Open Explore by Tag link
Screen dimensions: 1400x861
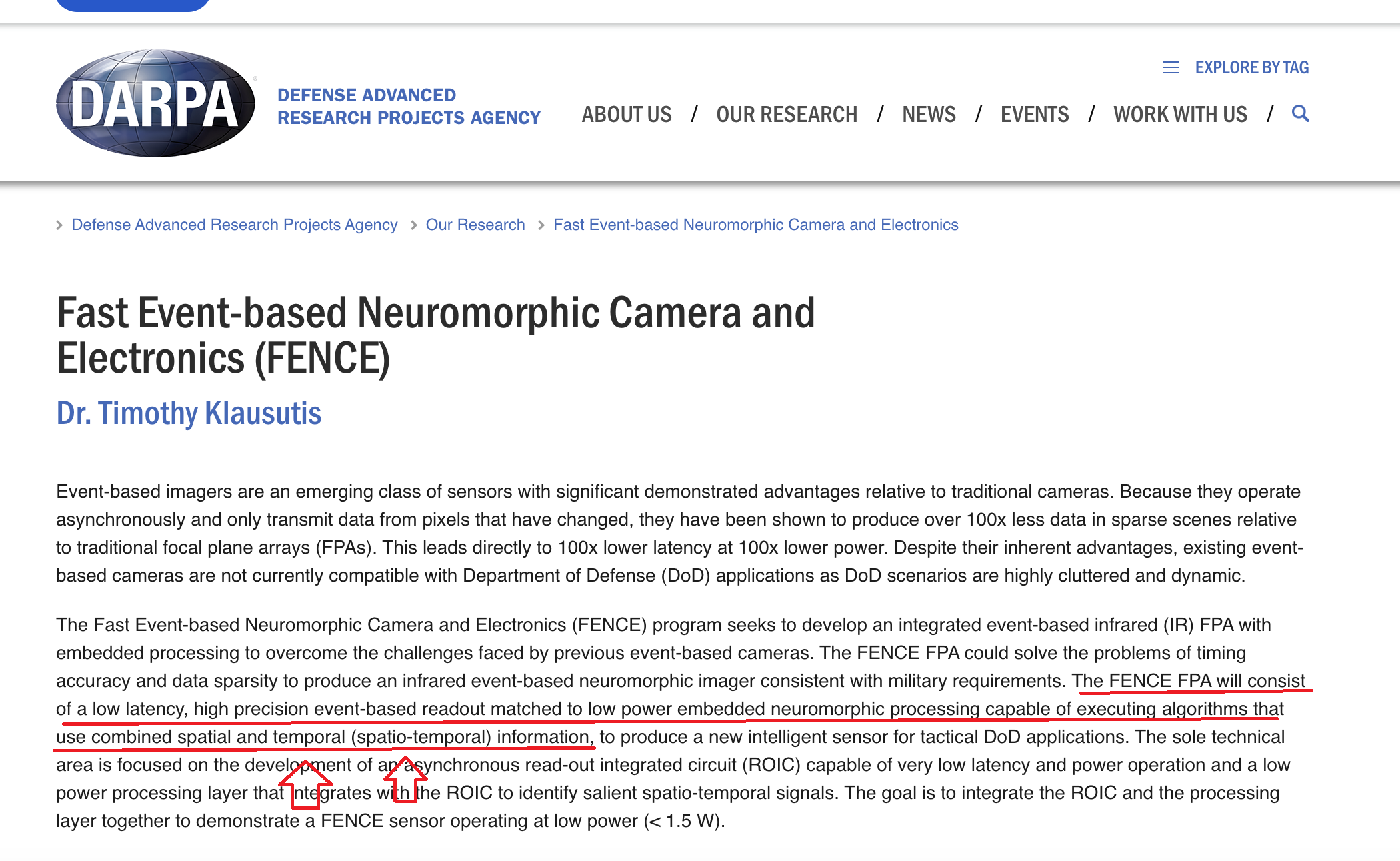tap(1251, 67)
